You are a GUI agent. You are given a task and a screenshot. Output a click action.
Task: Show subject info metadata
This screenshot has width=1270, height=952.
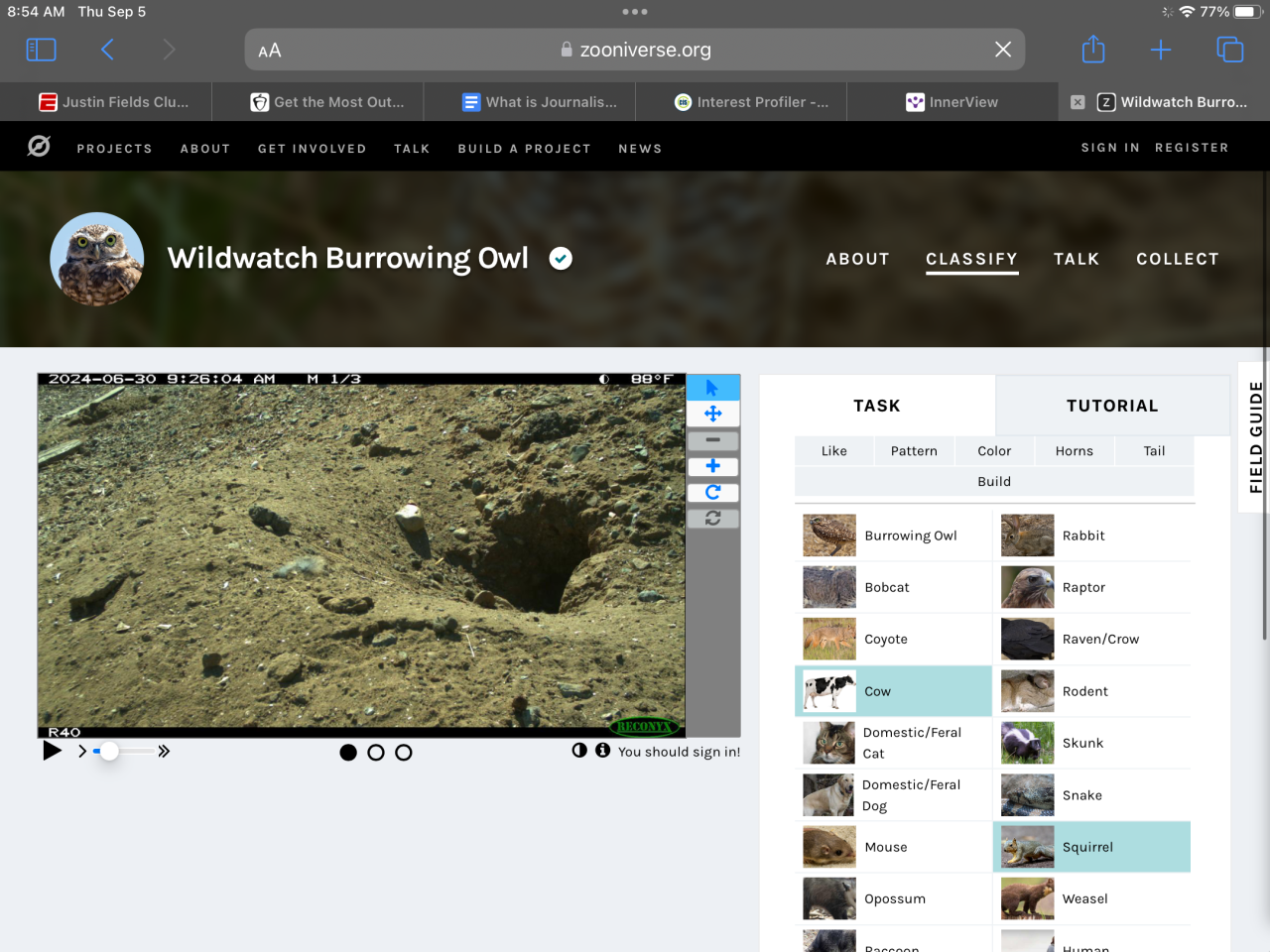(x=602, y=751)
